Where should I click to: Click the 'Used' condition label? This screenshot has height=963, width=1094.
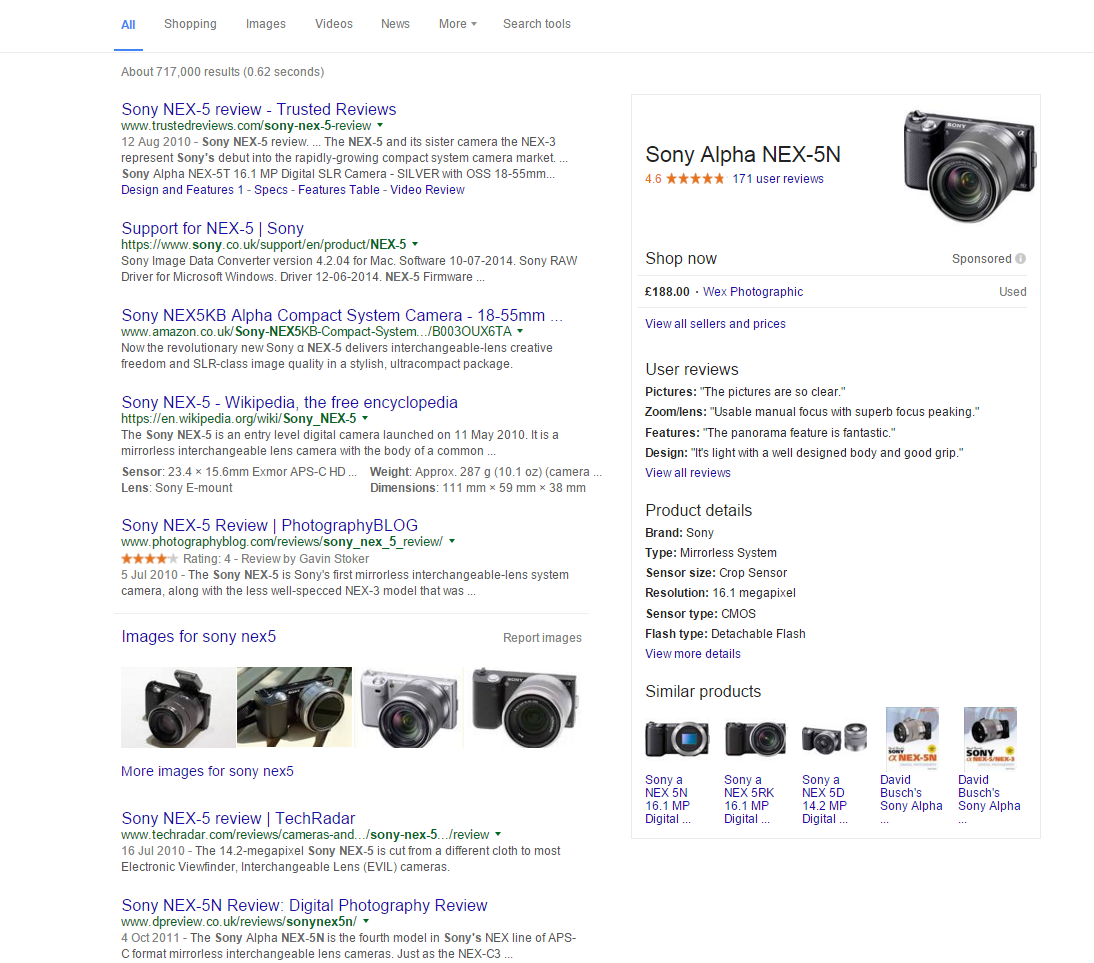tap(1012, 292)
